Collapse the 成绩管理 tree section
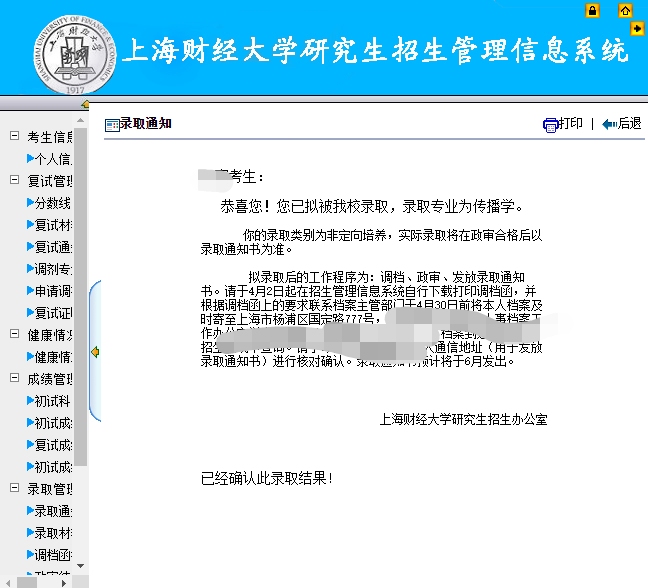Viewport: 648px width, 588px height. (14, 379)
